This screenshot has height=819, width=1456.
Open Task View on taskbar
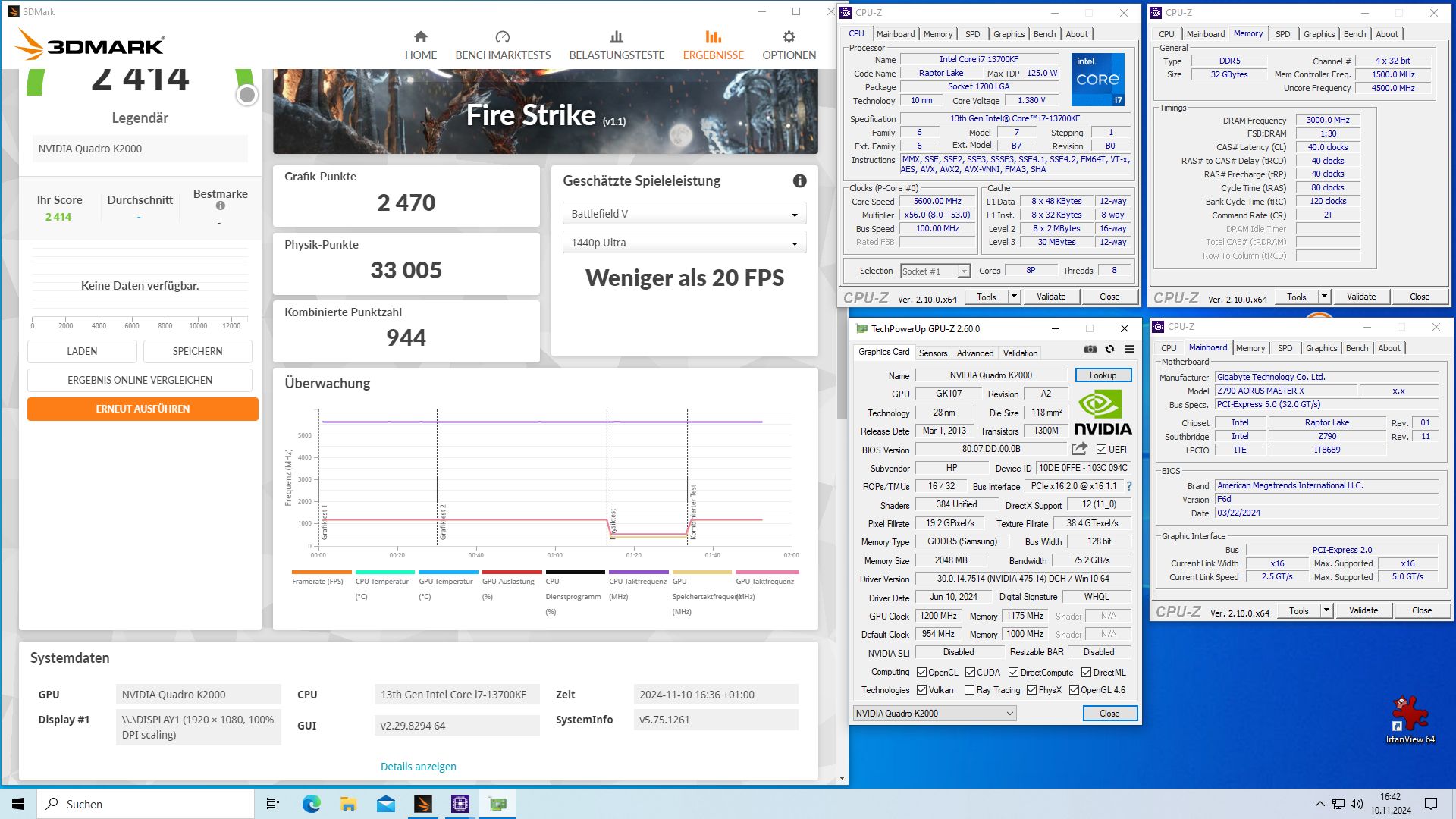pyautogui.click(x=273, y=804)
